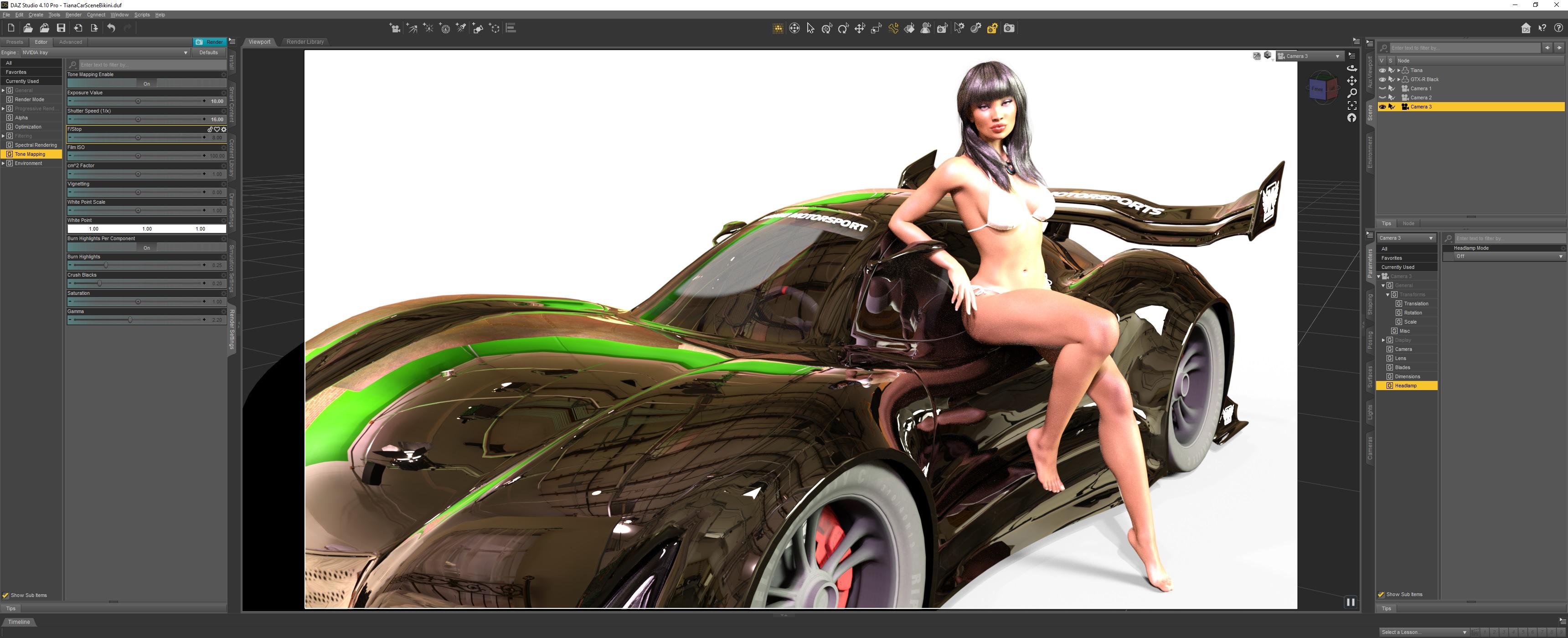
Task: Create a new camera from toolbar
Action: 395,28
